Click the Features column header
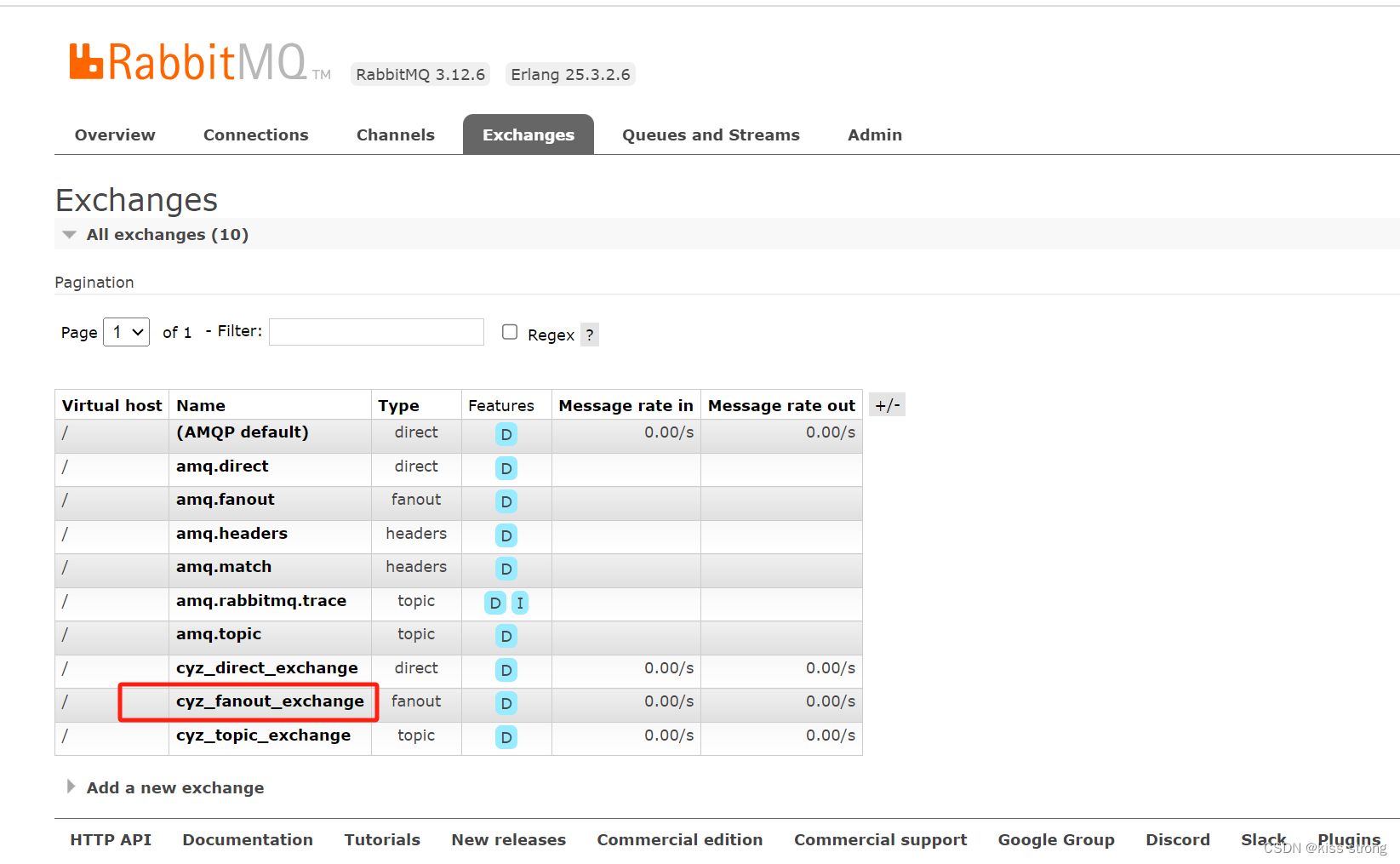Image resolution: width=1400 pixels, height=864 pixels. (501, 405)
